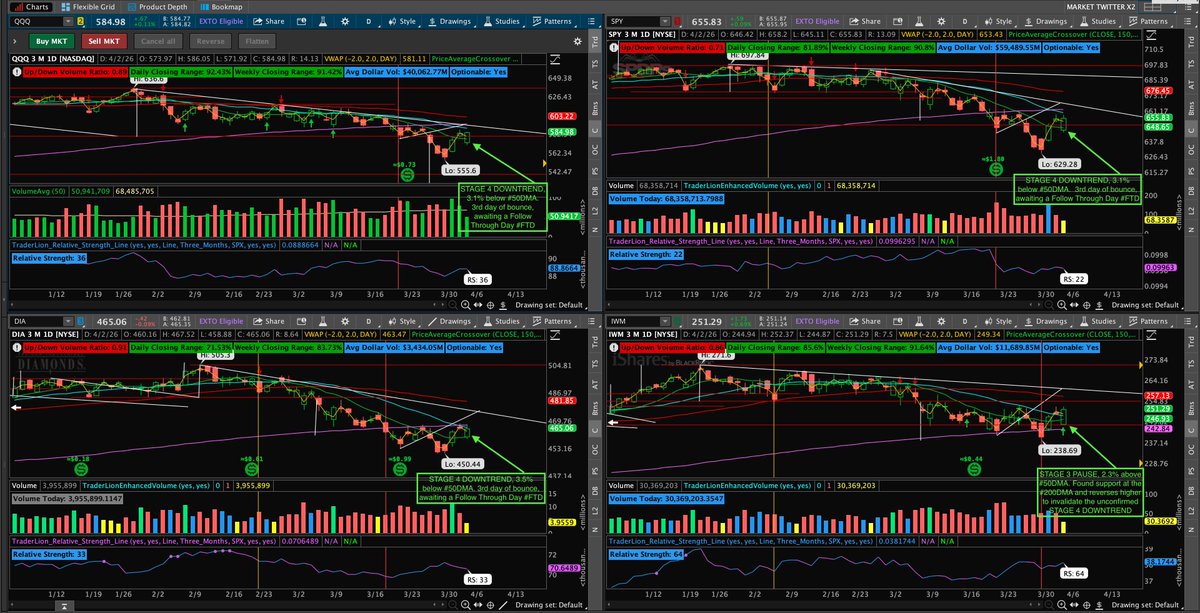Switch to the Bookmap tab
The width and height of the screenshot is (1200, 613).
(x=221, y=7)
